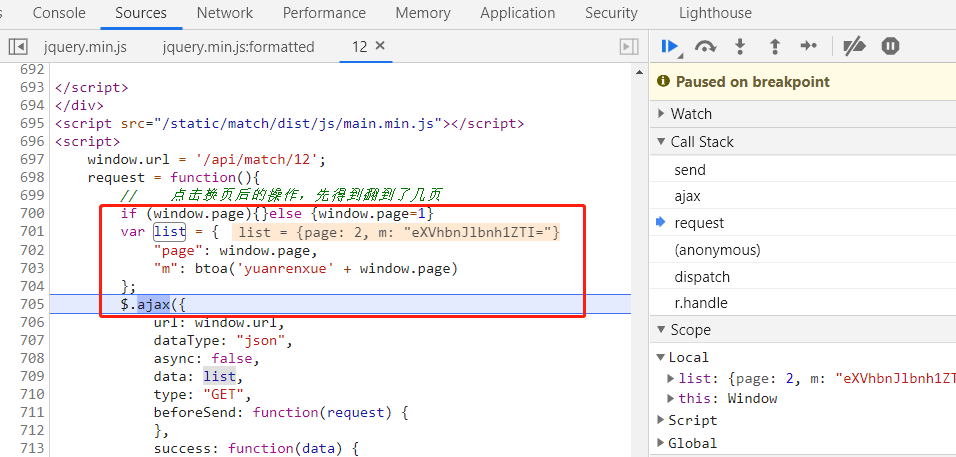Select 'ajax' call stack frame
The height and width of the screenshot is (457, 956).
(x=687, y=196)
